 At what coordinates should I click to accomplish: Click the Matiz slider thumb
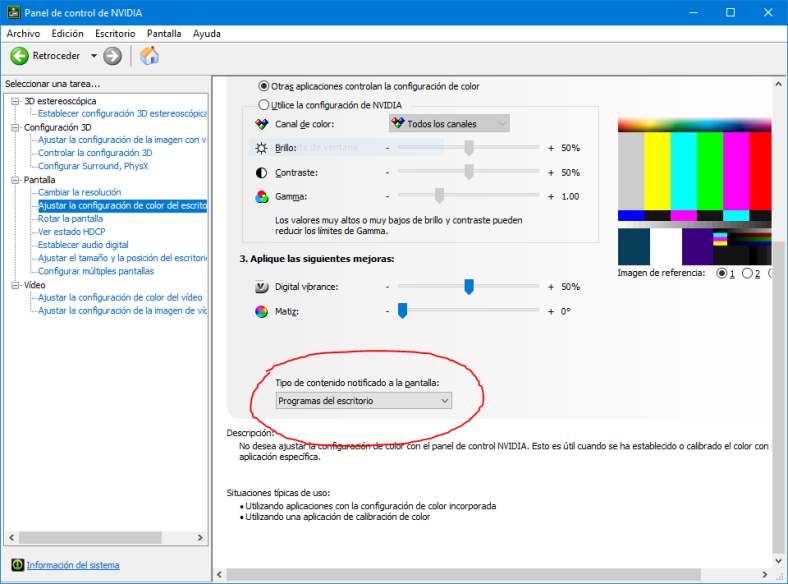pyautogui.click(x=403, y=311)
